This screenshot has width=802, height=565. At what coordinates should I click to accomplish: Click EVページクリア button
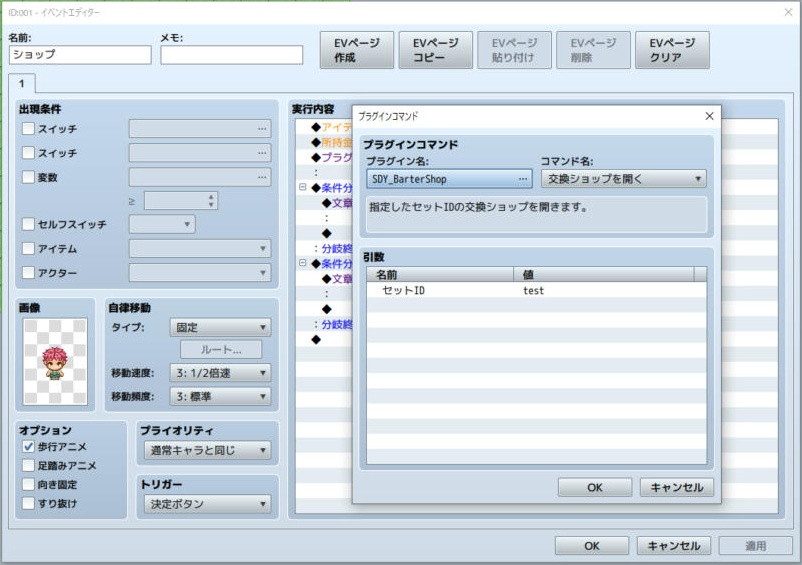(x=672, y=50)
